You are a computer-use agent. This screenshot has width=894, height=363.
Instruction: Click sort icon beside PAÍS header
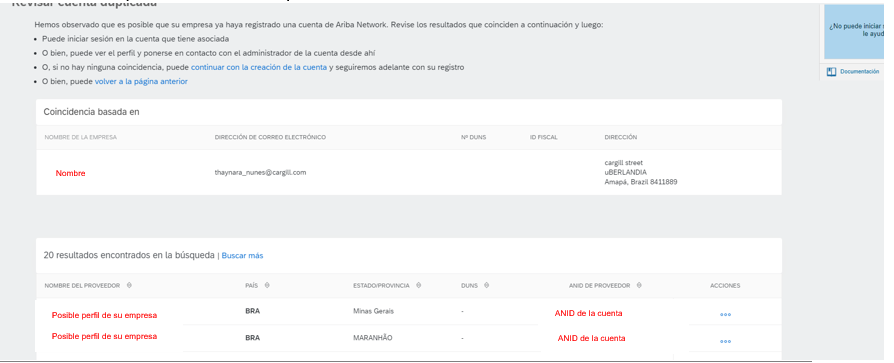point(267,285)
